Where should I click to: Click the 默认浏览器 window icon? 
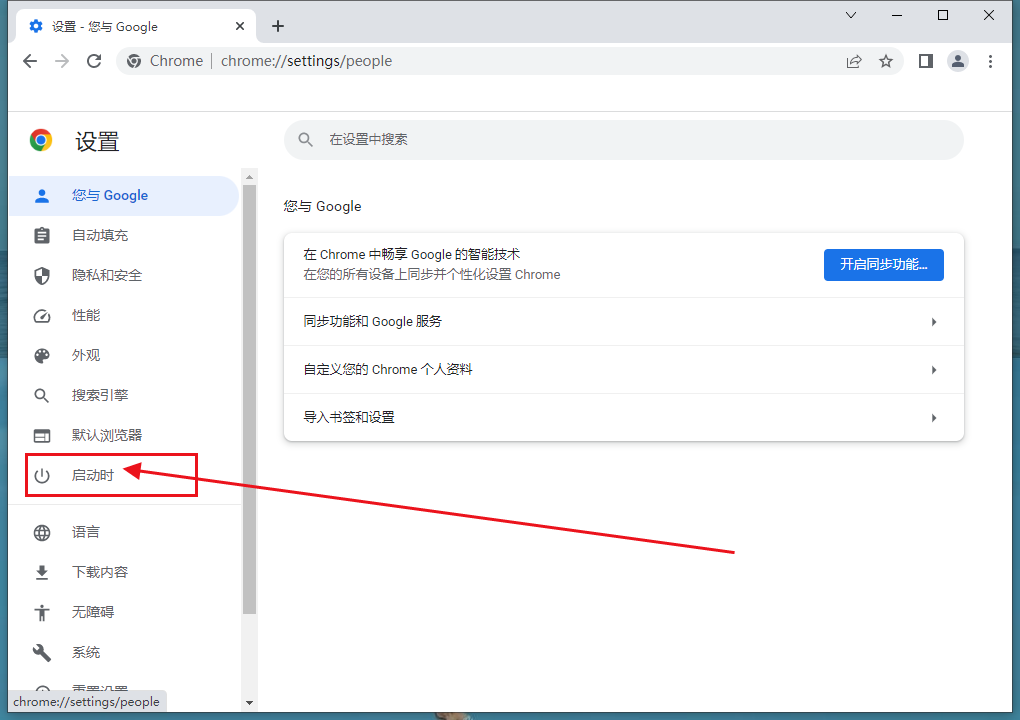[42, 436]
